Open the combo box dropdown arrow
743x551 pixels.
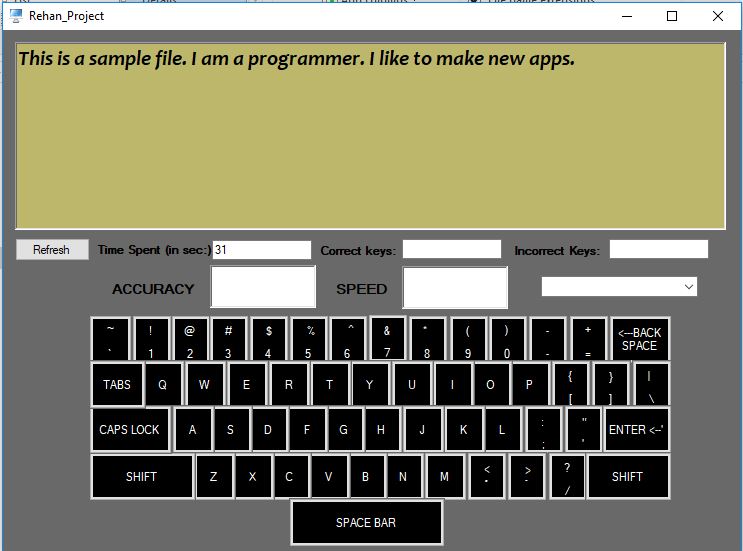[x=689, y=287]
